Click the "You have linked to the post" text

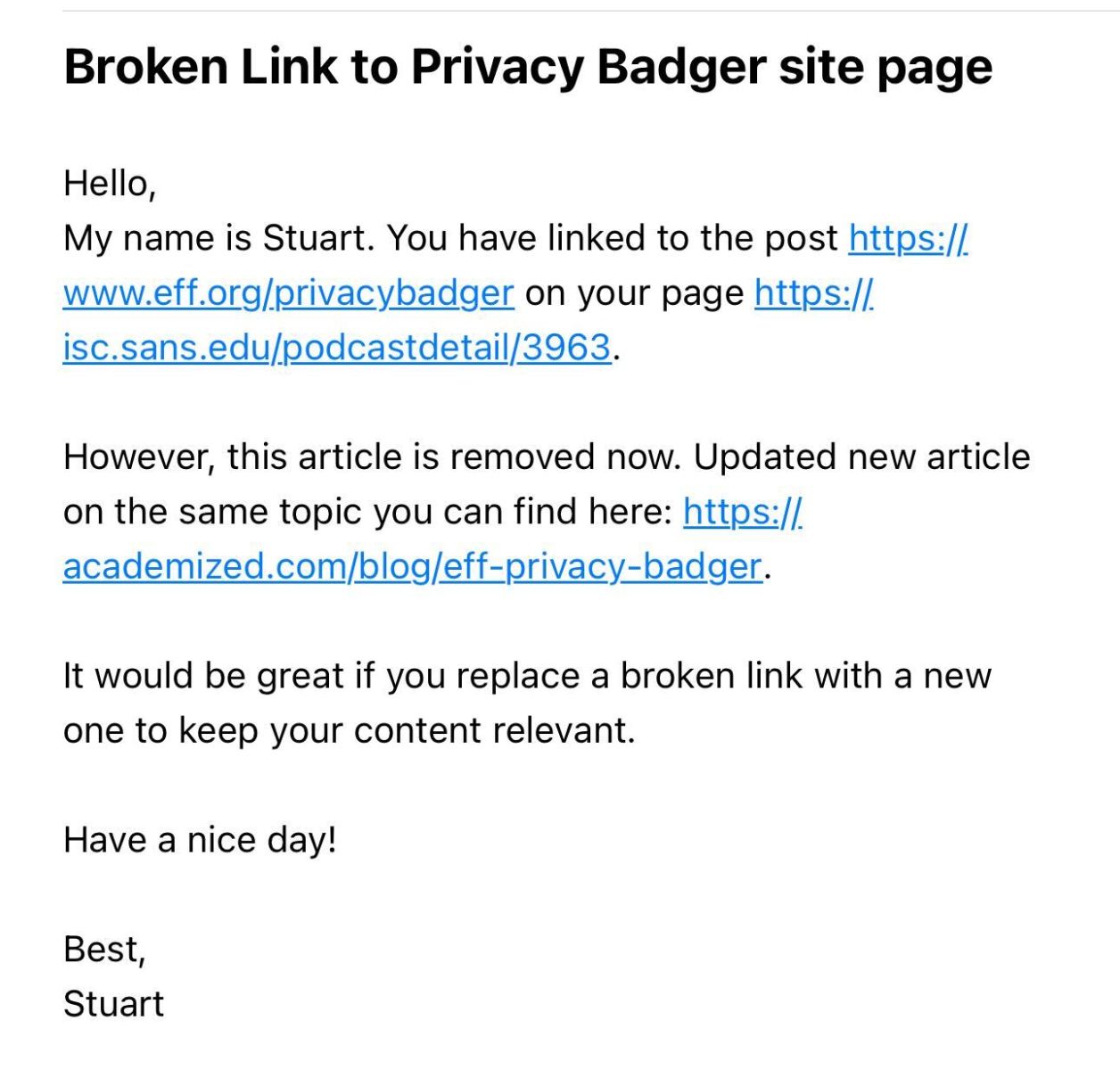[613, 238]
